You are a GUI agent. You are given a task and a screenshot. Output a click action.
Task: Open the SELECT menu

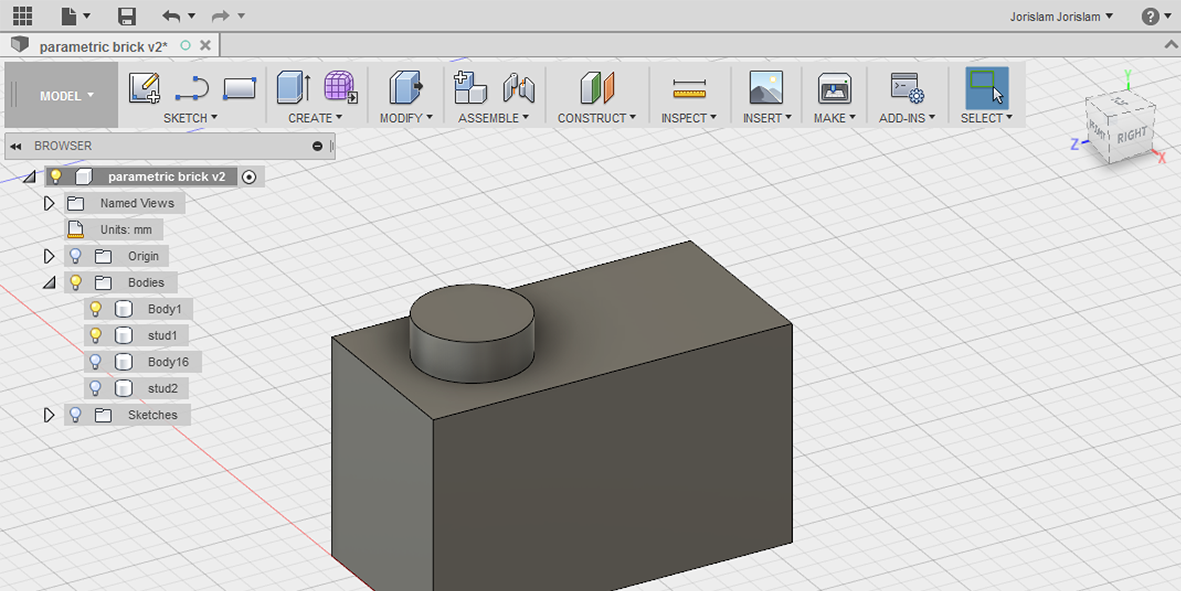[987, 118]
